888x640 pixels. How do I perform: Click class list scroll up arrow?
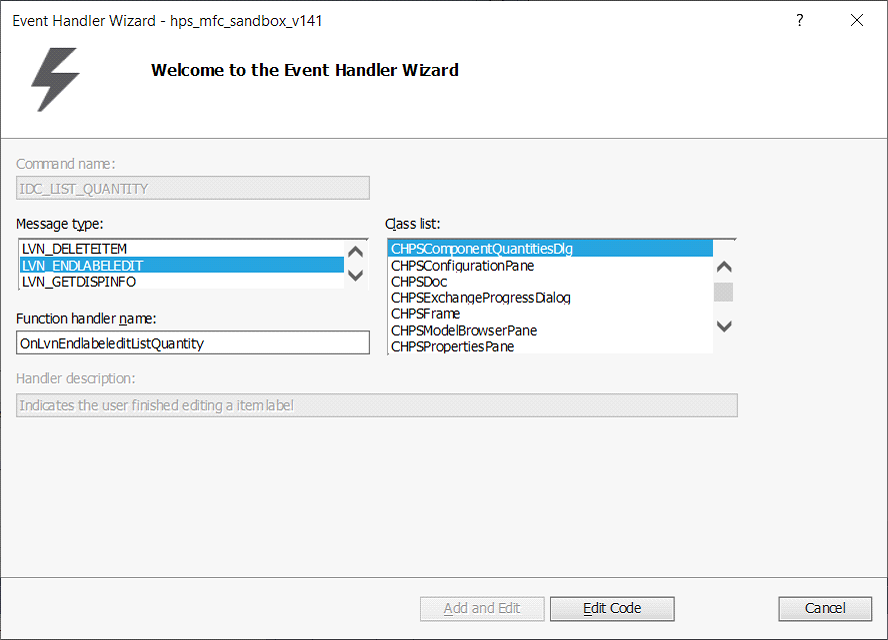(x=724, y=267)
